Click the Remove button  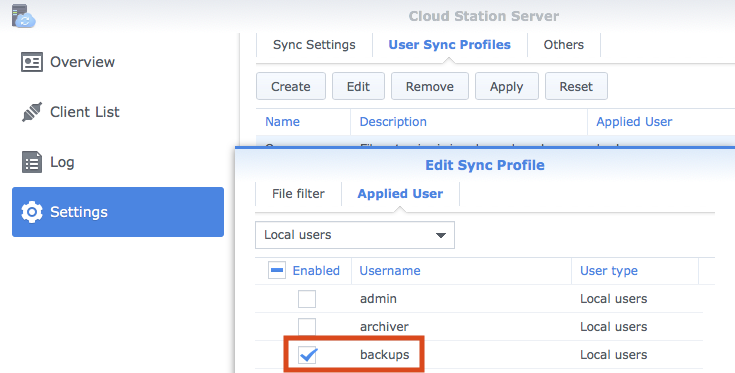pyautogui.click(x=430, y=86)
